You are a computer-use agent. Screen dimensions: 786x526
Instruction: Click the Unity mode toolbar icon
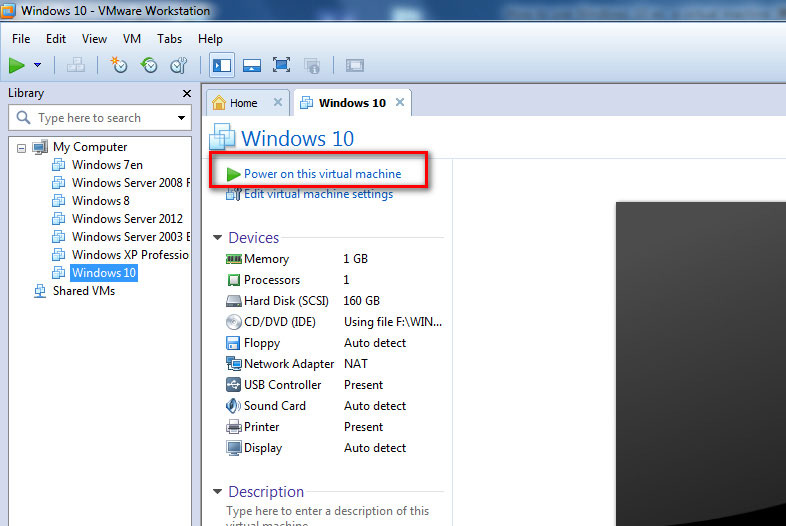click(312, 65)
